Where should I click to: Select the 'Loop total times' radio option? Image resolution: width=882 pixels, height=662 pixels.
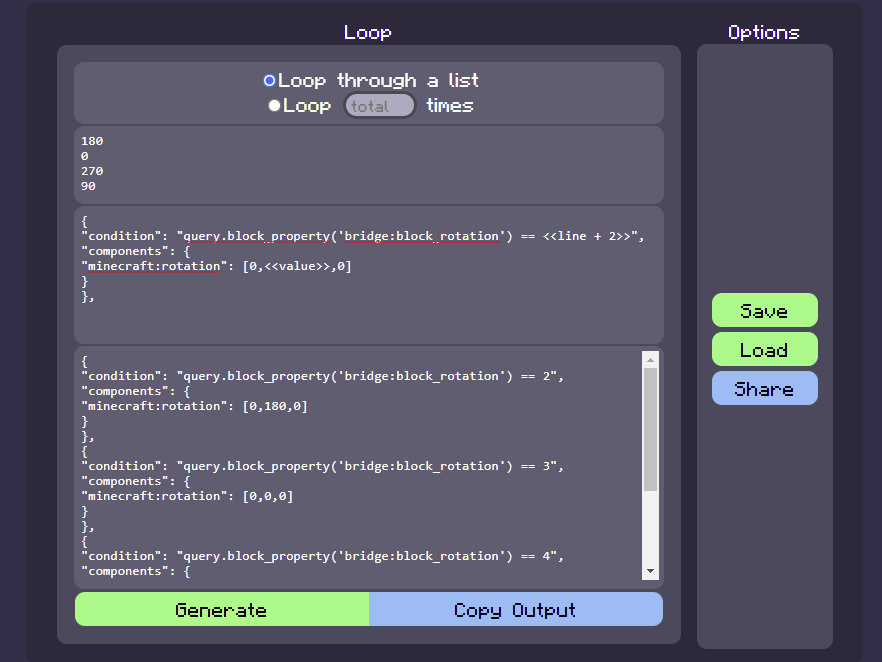274,105
